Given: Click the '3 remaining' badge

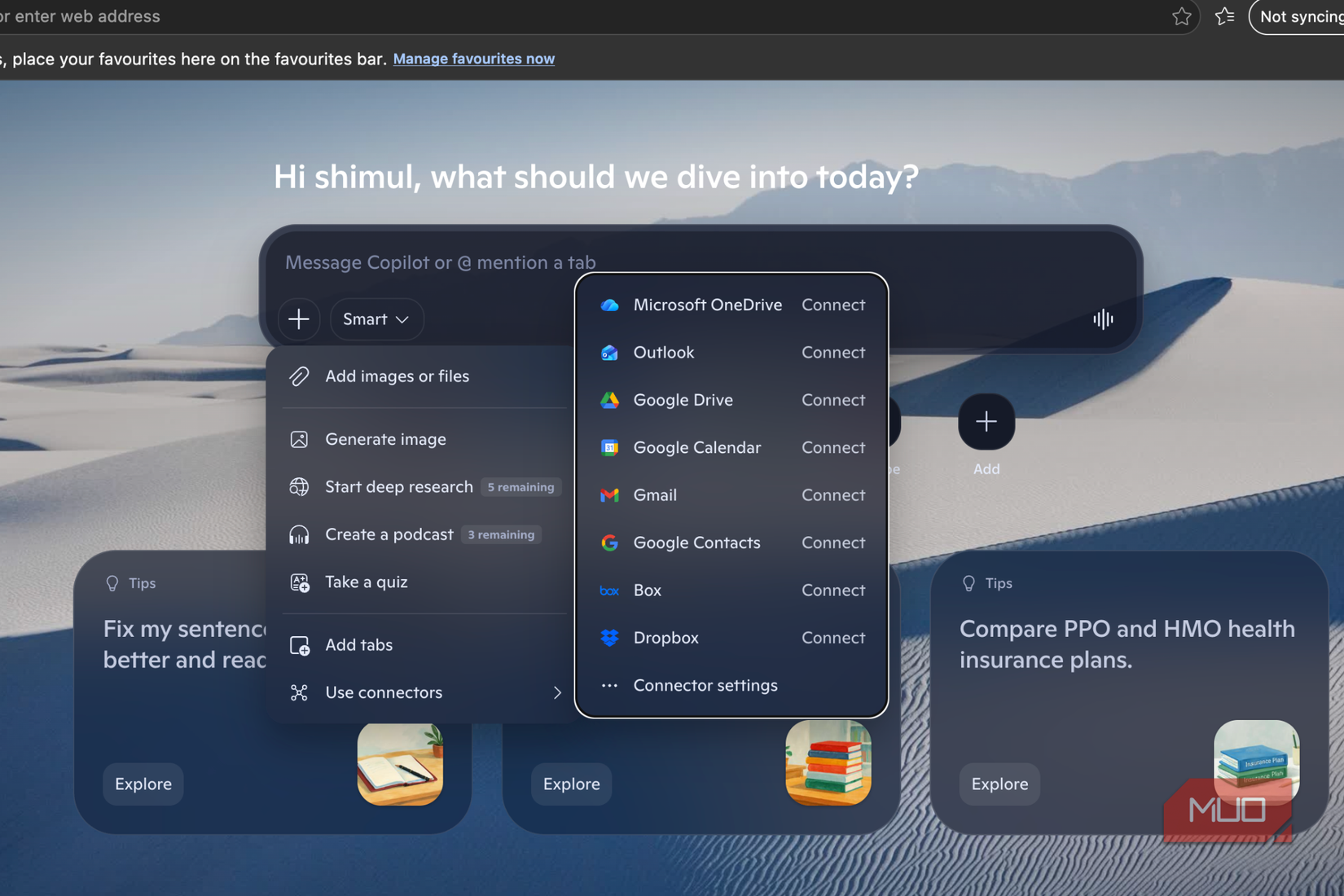Looking at the screenshot, I should click(501, 535).
